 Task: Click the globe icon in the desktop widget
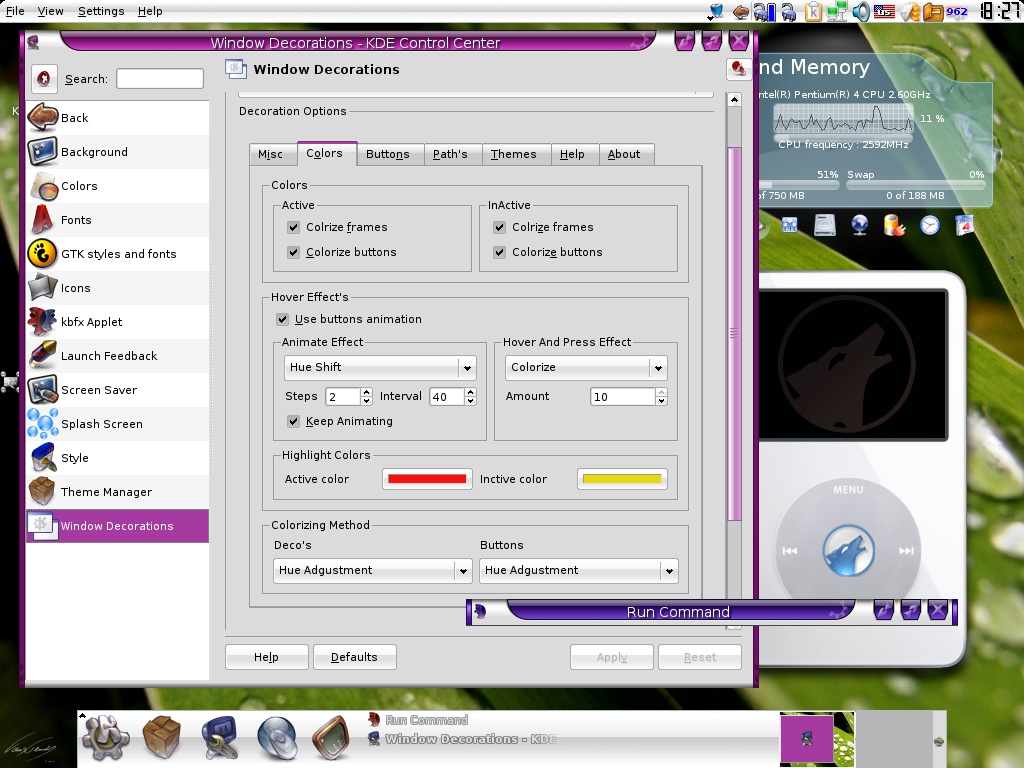(x=859, y=225)
